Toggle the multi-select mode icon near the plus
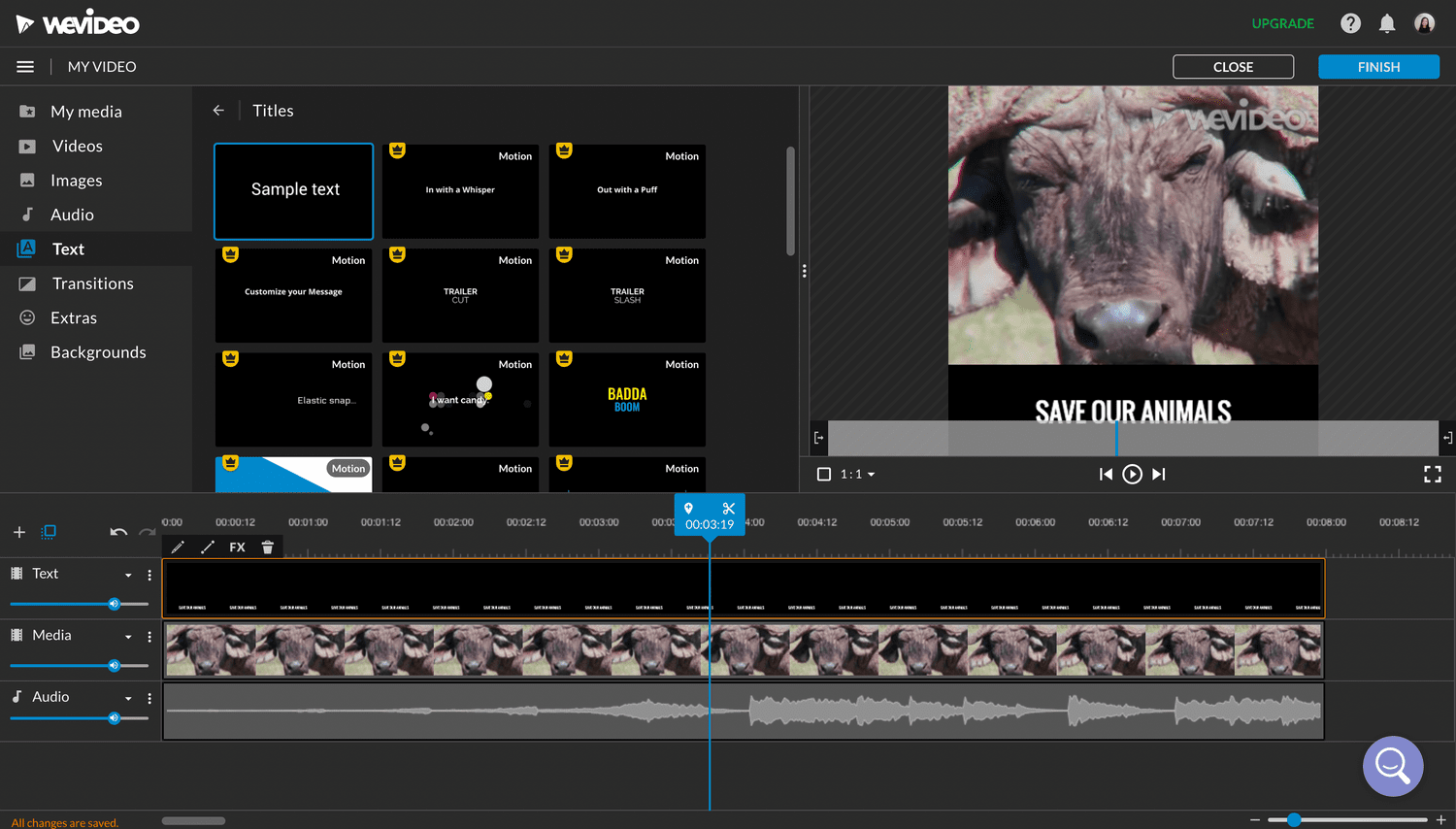The image size is (1456, 829). pos(48,532)
